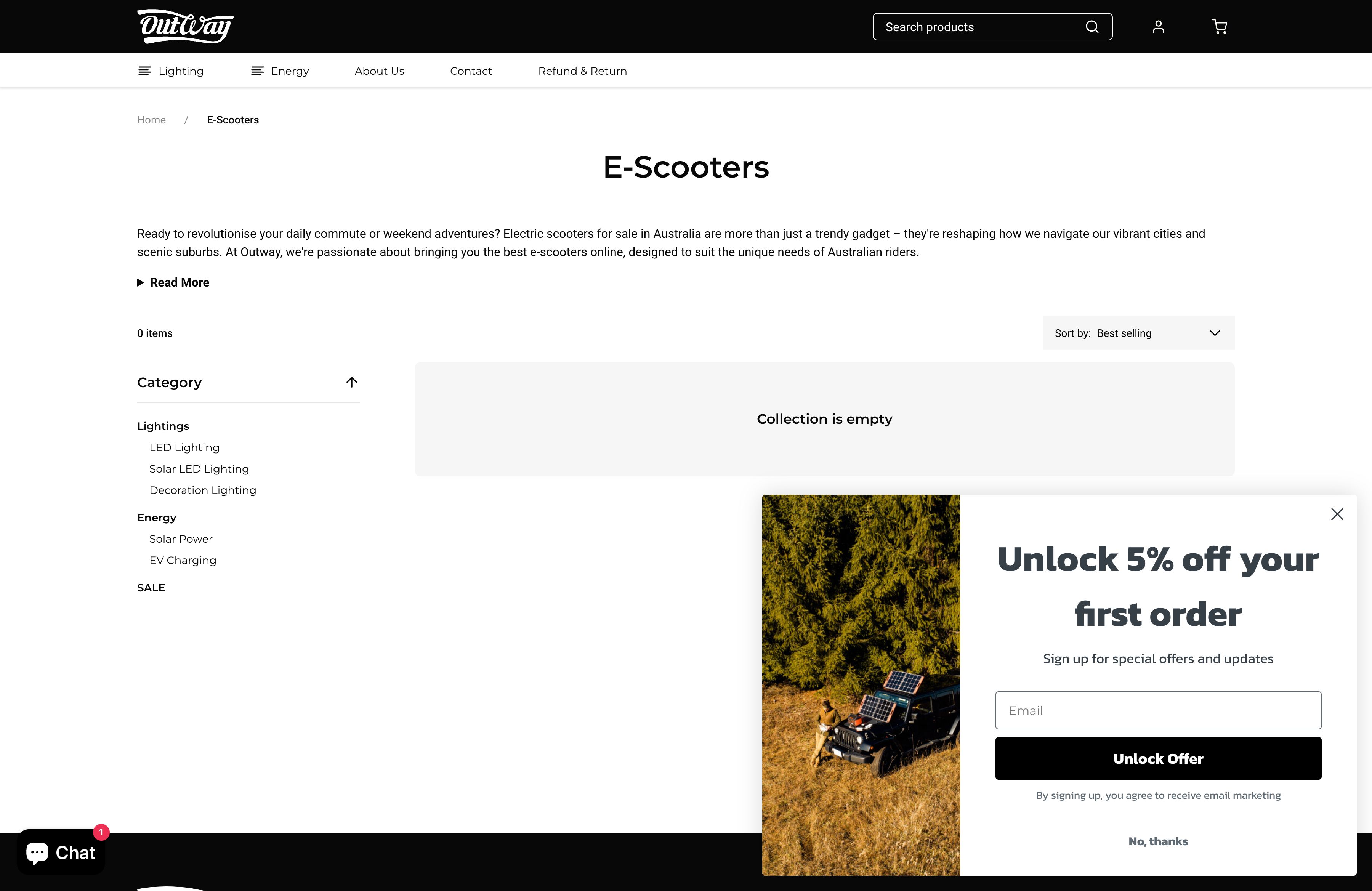Click the Unlock Offer button
Screen dimensions: 1372x891
click(1157, 758)
